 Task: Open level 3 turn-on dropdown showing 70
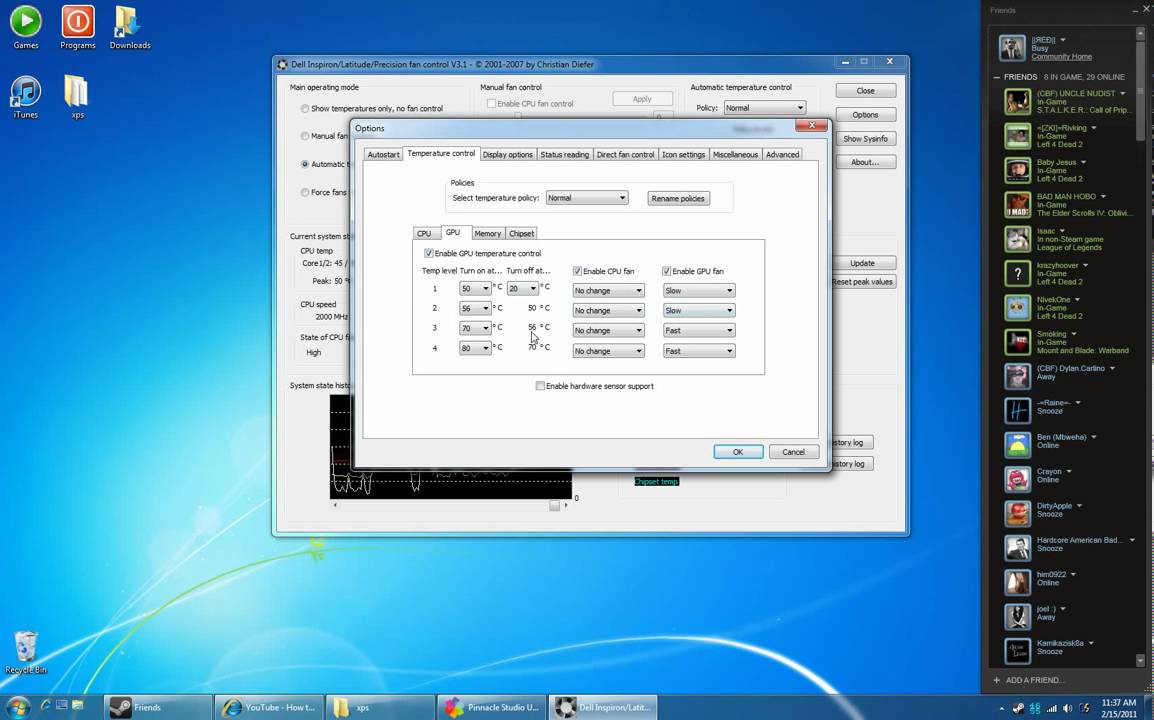(x=475, y=328)
